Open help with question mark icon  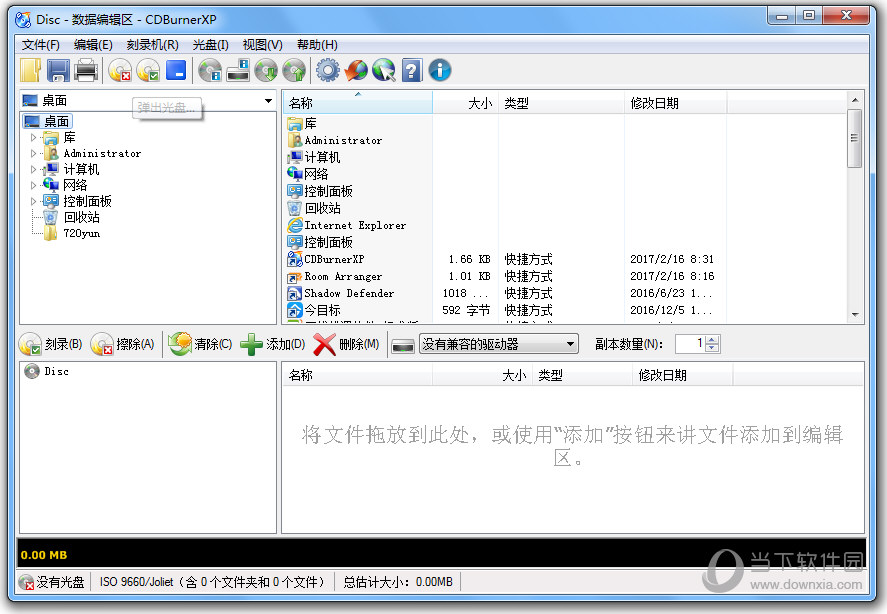click(412, 71)
